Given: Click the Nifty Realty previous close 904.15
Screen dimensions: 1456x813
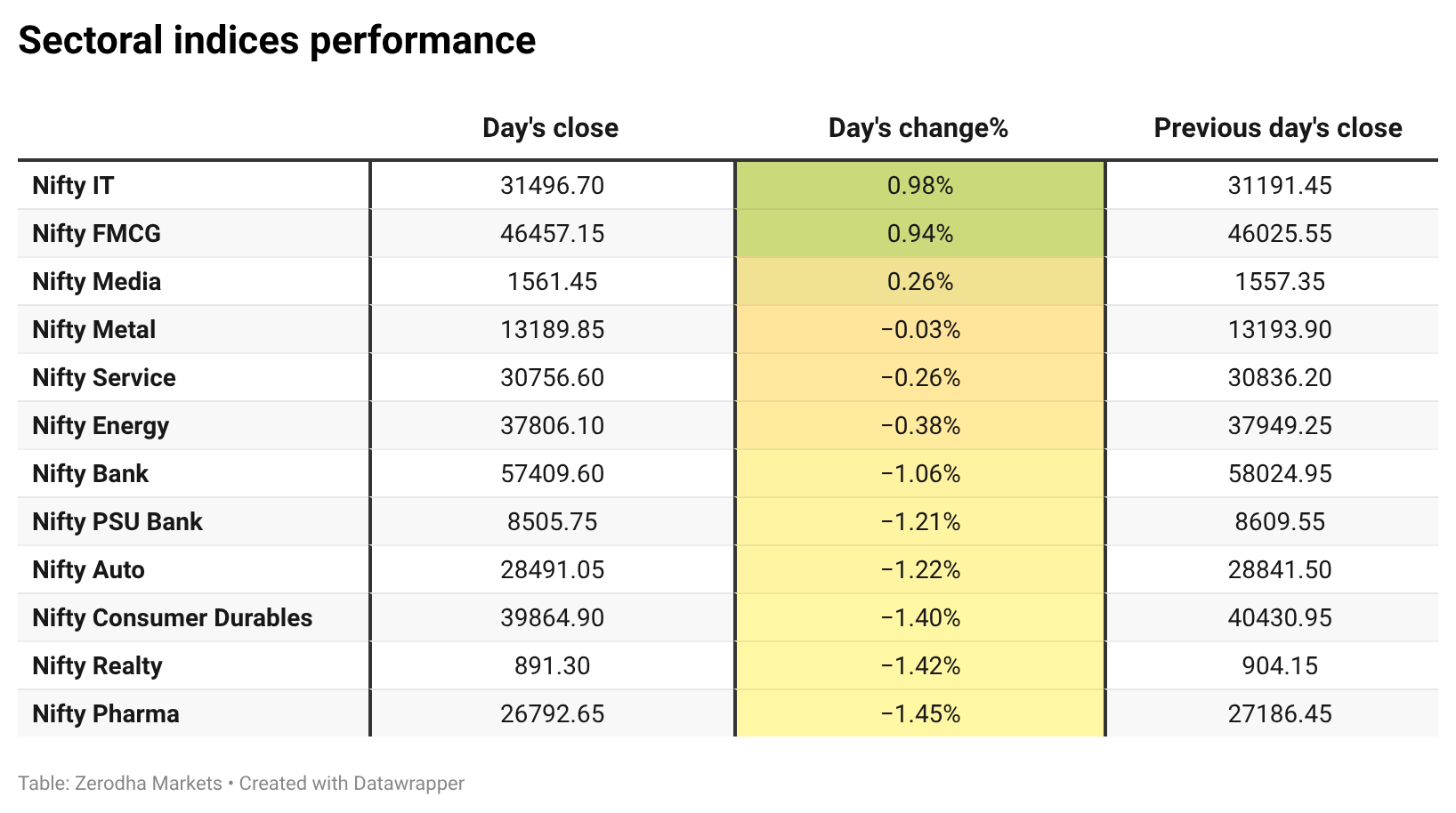Looking at the screenshot, I should click(1280, 665).
